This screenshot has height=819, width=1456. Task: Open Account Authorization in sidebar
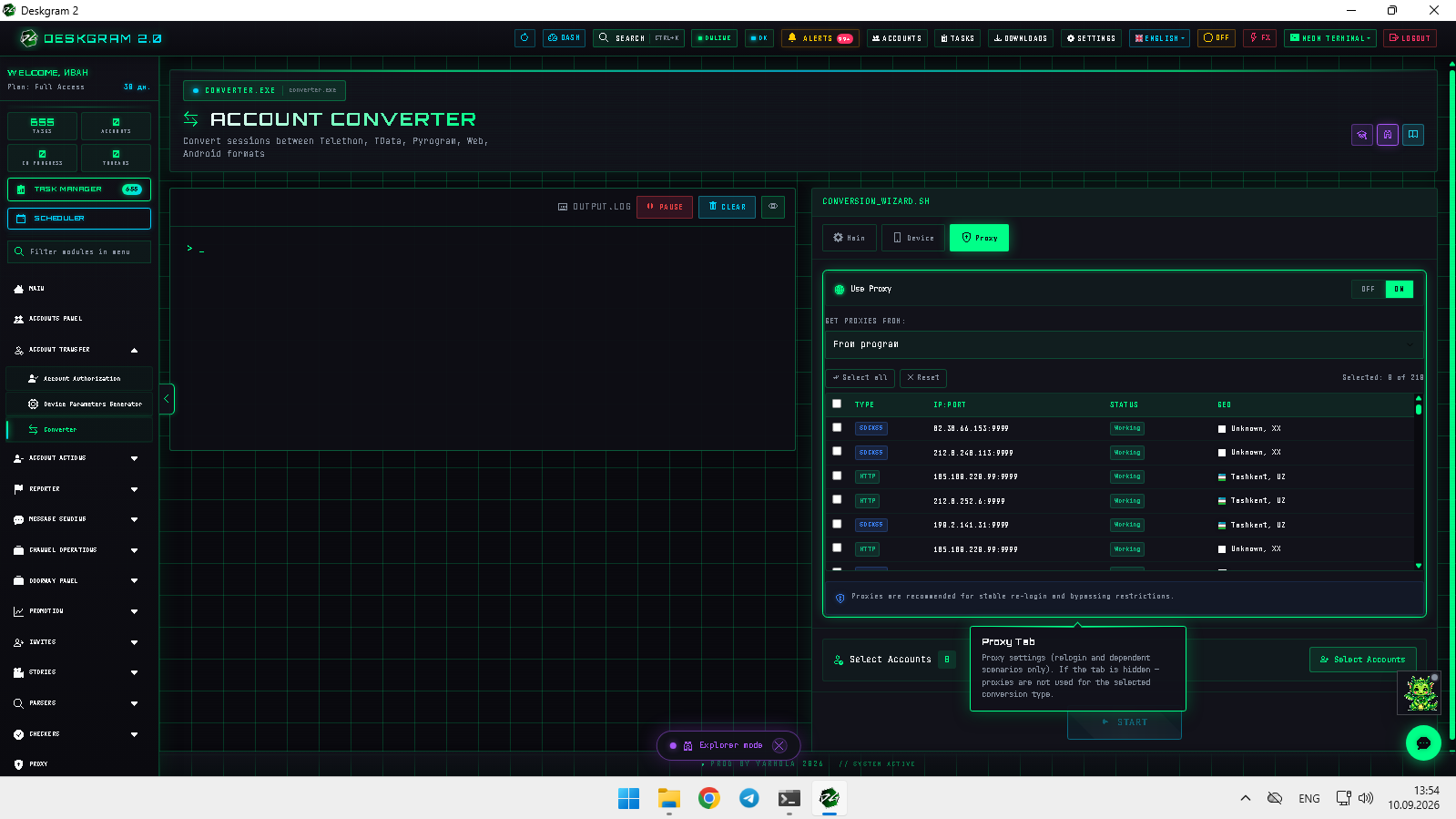tap(79, 378)
